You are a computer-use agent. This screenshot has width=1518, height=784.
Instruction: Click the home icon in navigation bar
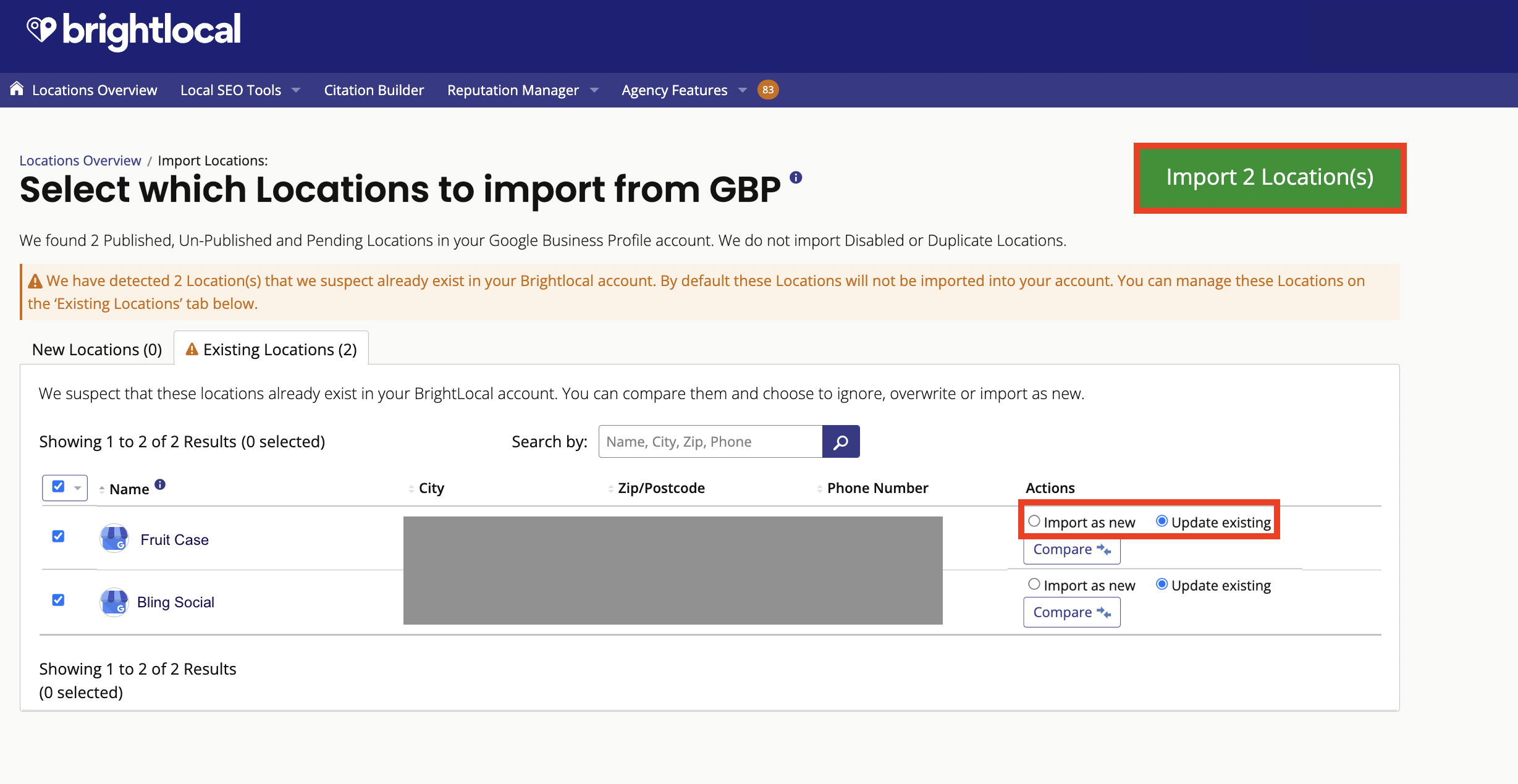tap(17, 89)
